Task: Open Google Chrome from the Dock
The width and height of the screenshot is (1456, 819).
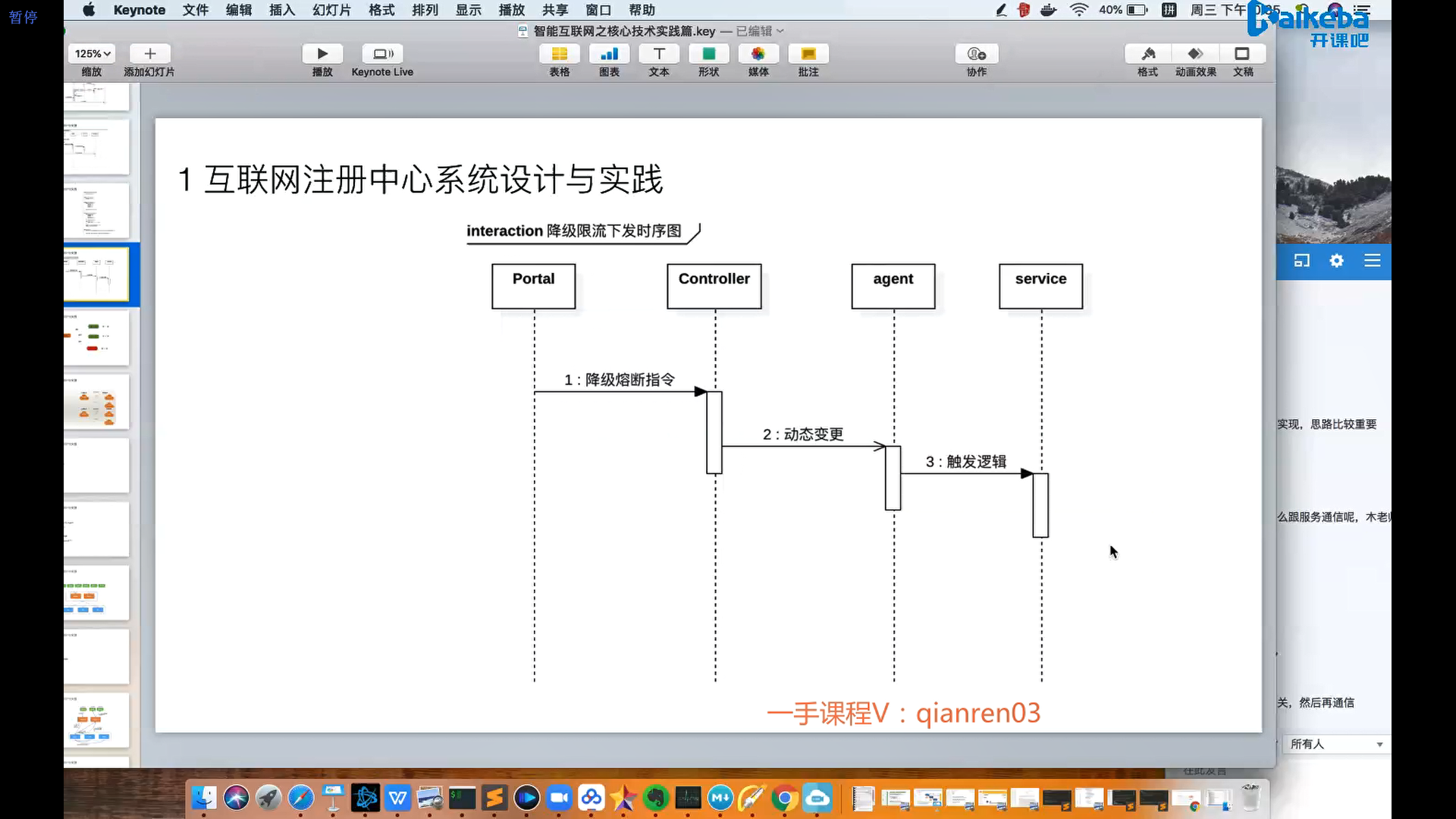Action: click(785, 799)
